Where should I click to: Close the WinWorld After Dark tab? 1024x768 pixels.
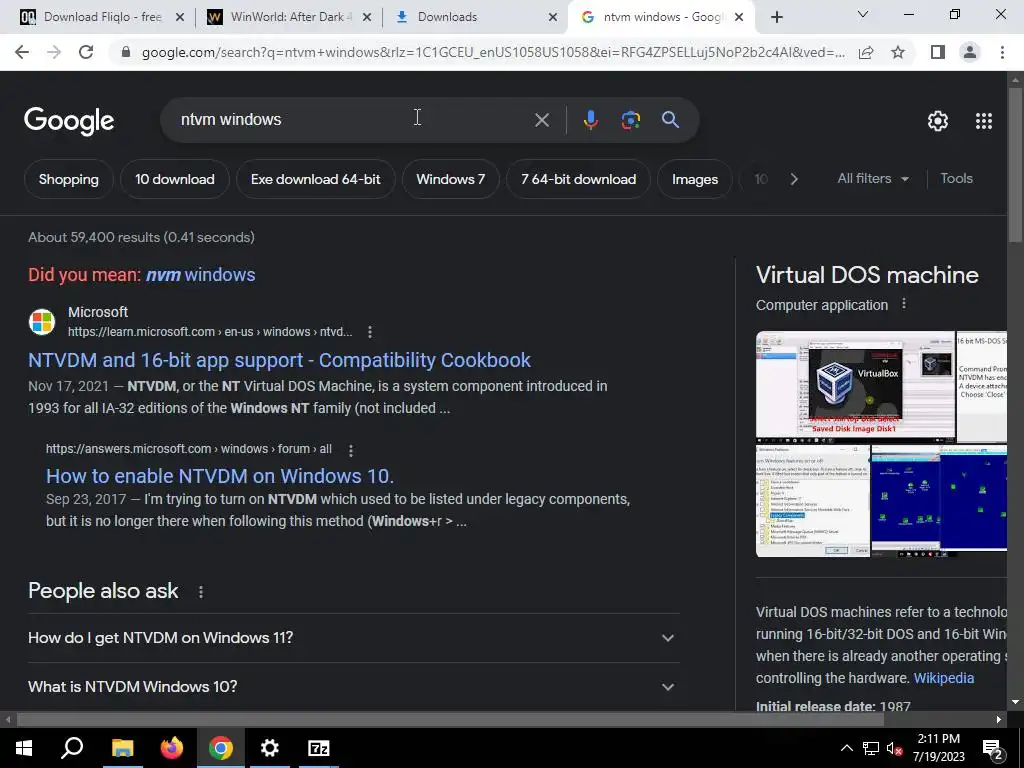366,17
